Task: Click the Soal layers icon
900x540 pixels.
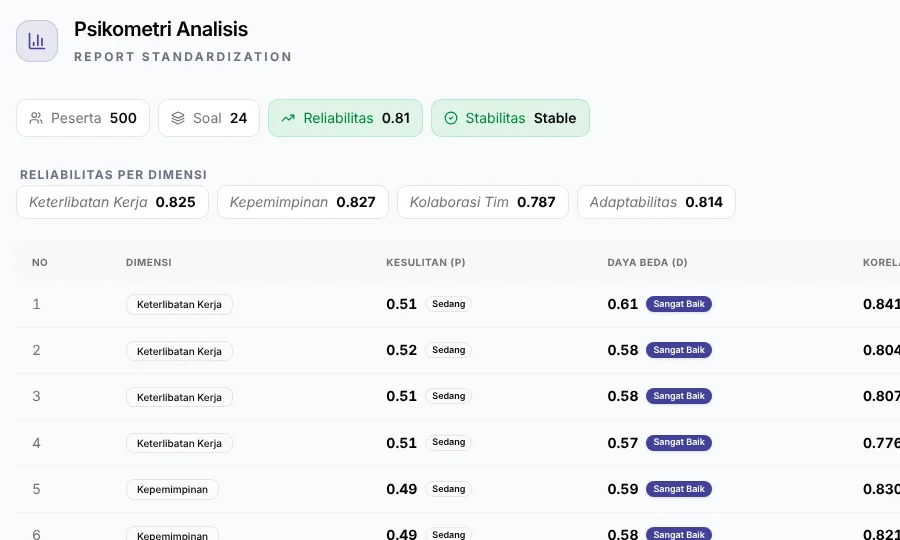Action: click(x=178, y=118)
